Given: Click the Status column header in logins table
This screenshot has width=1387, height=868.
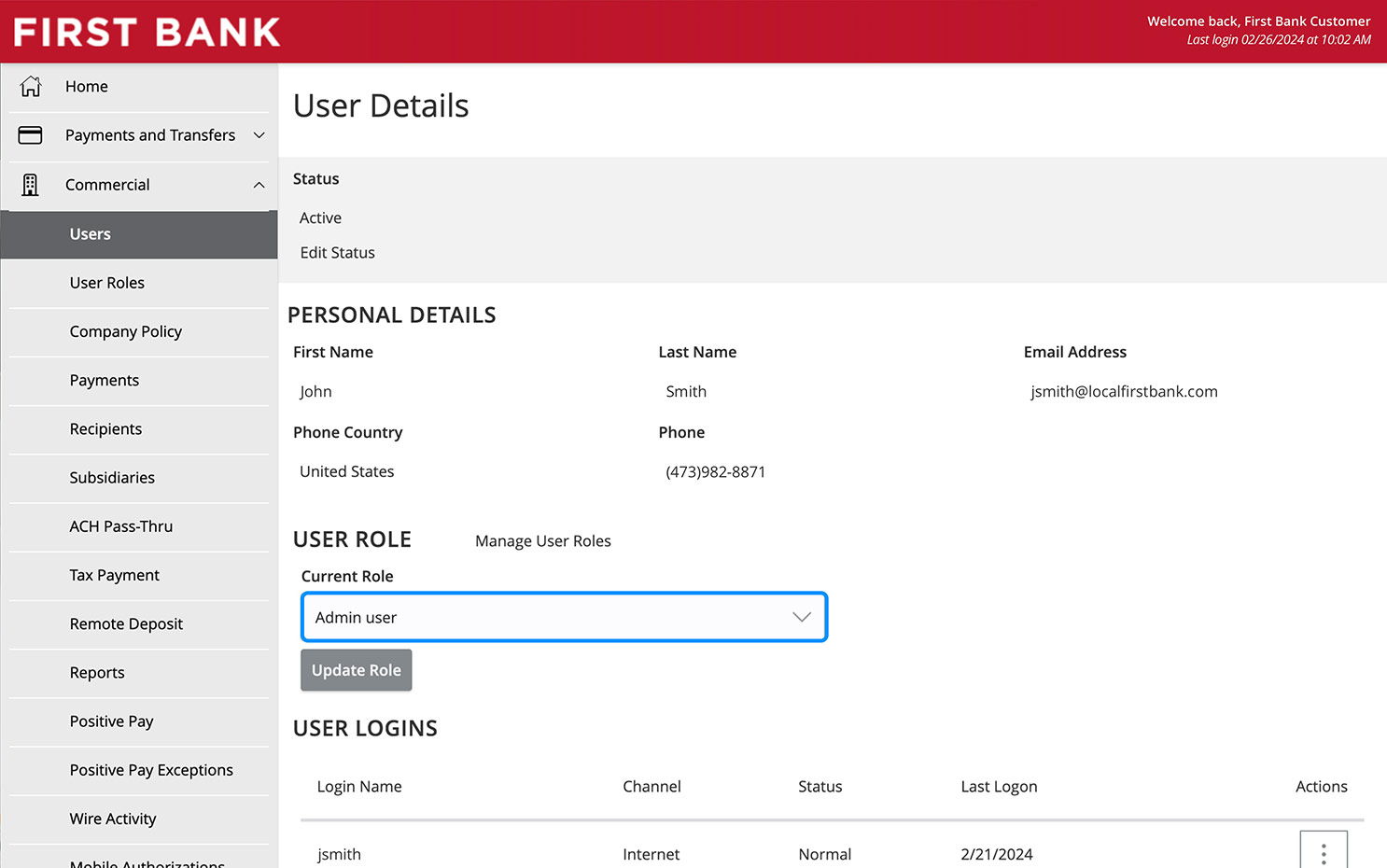Looking at the screenshot, I should point(820,787).
